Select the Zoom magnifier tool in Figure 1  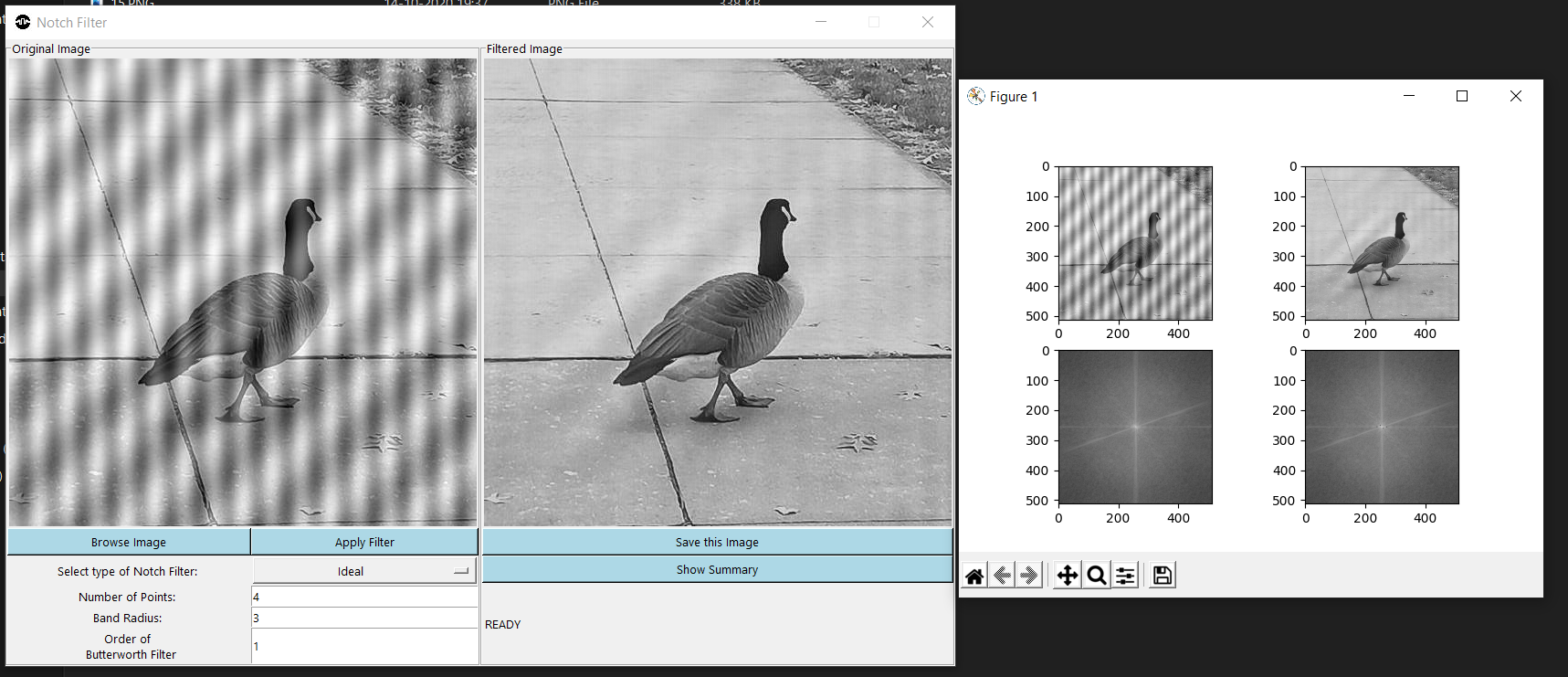click(1097, 576)
